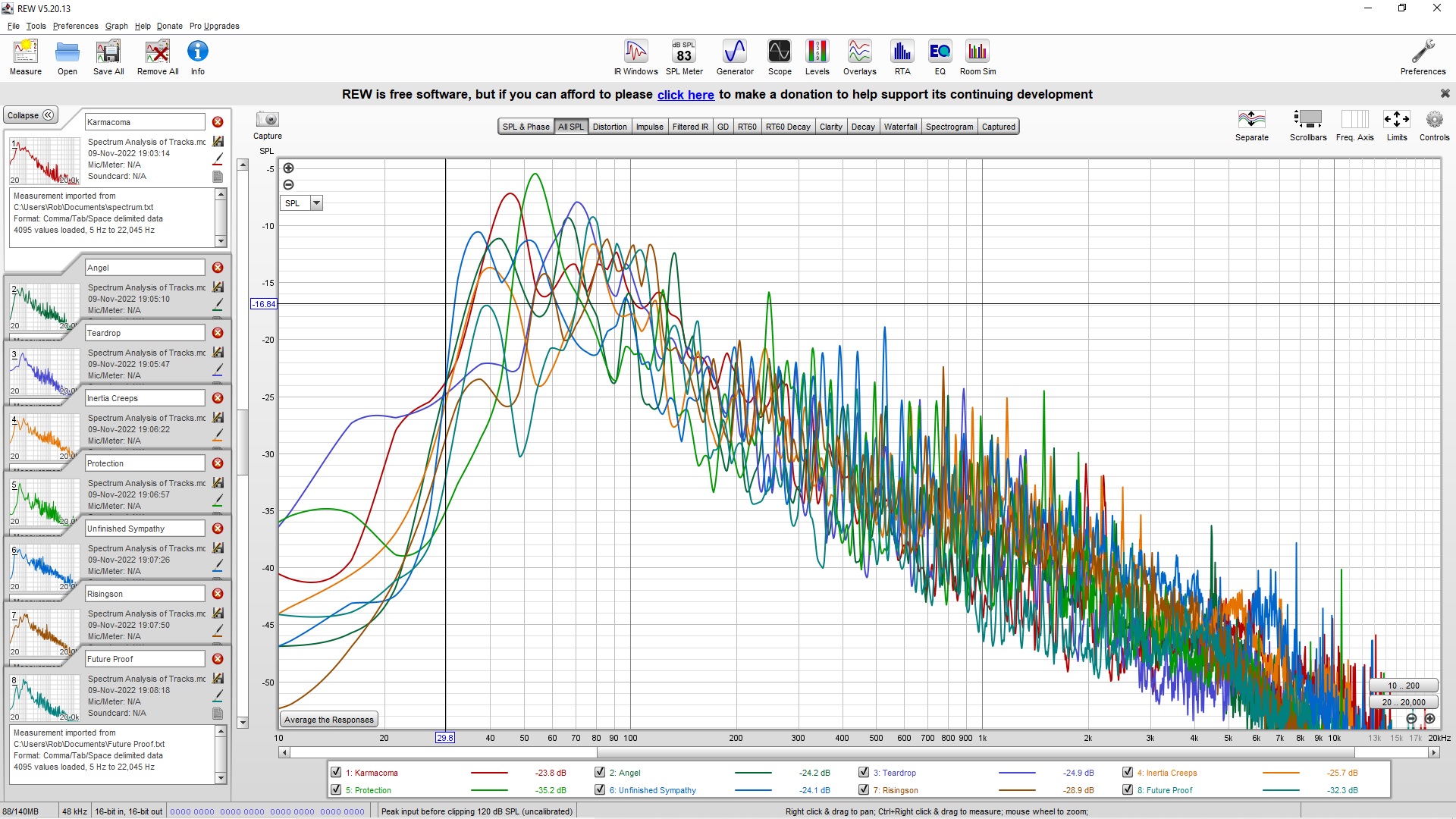Uncheck the Unfinished Sympathy trace checkbox
Image resolution: width=1456 pixels, height=819 pixels.
[x=600, y=789]
